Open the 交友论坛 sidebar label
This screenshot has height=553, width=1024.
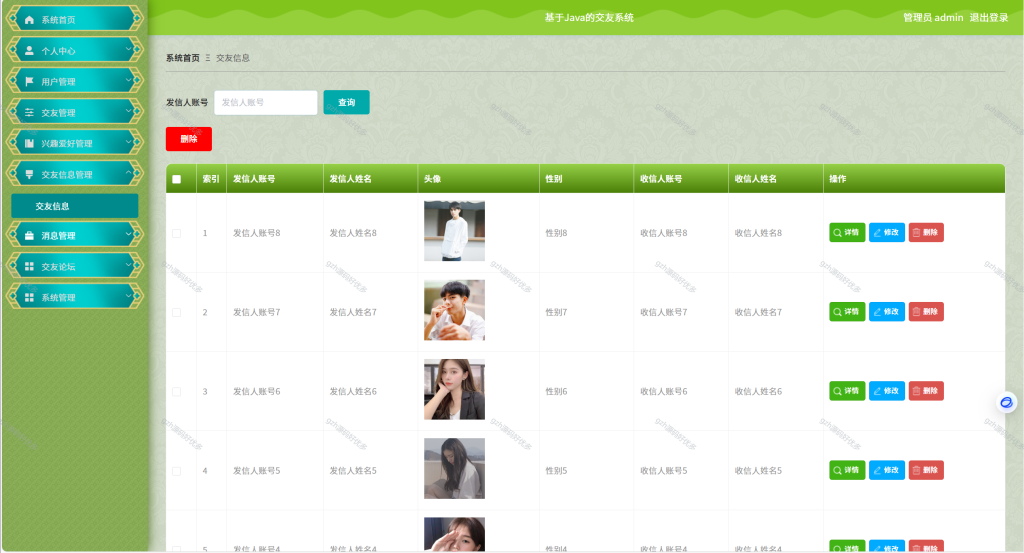(58, 266)
